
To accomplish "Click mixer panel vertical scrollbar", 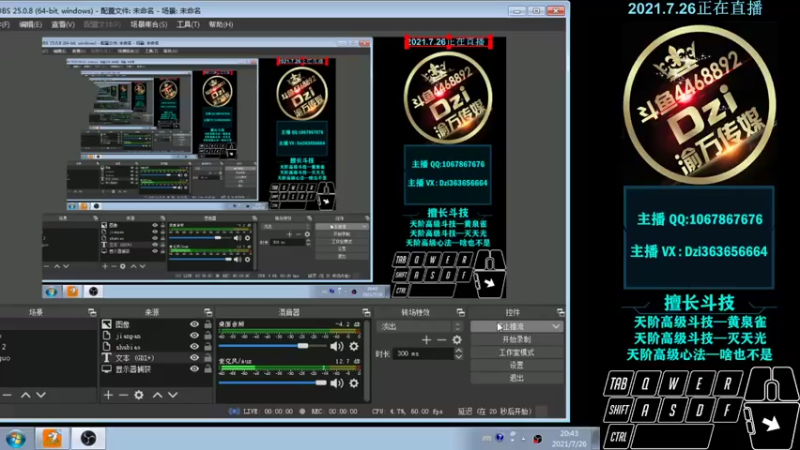I will pos(367,360).
